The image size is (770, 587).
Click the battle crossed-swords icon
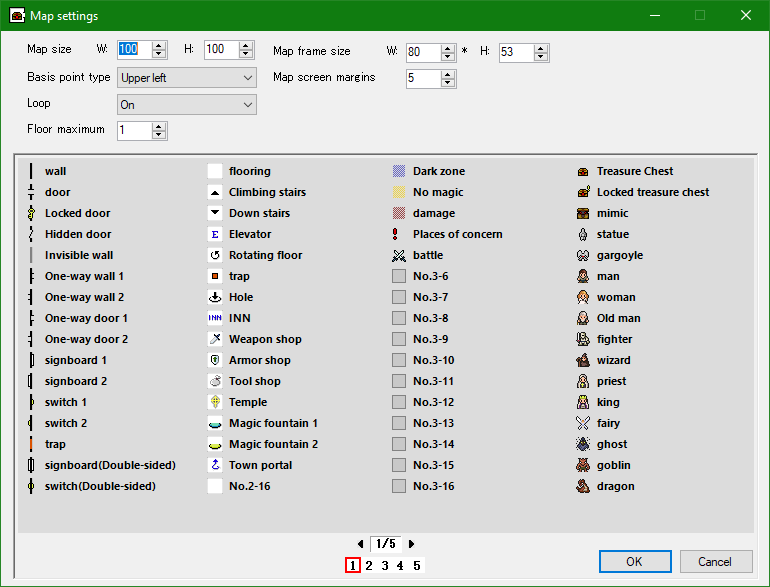pos(399,255)
